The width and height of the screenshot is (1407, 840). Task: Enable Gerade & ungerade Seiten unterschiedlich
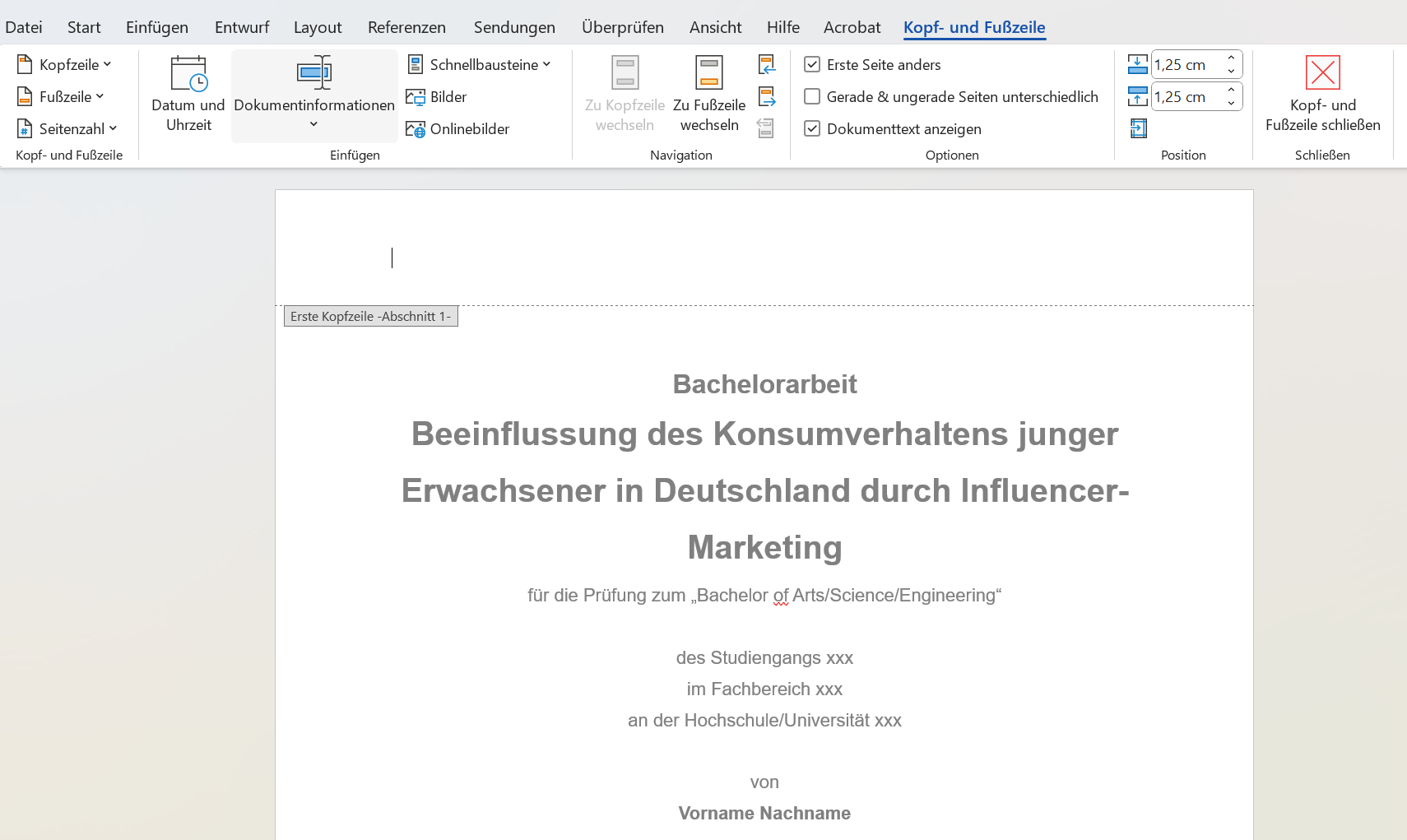click(812, 97)
